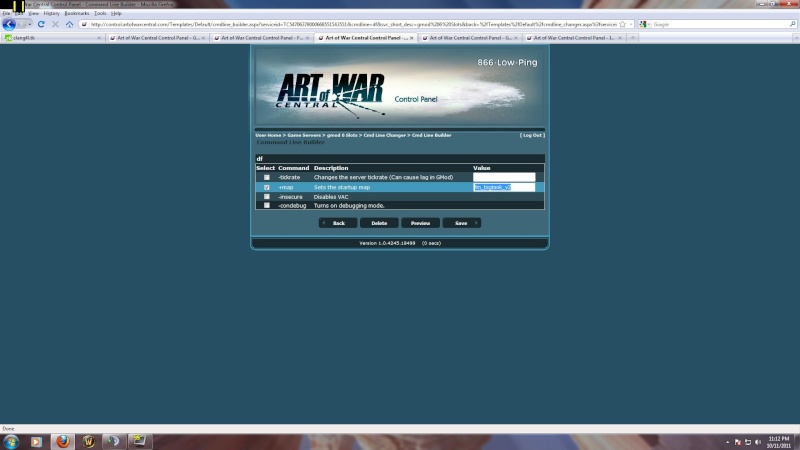Viewport: 800px width, 450px height.
Task: Click the Save button
Action: coord(461,223)
